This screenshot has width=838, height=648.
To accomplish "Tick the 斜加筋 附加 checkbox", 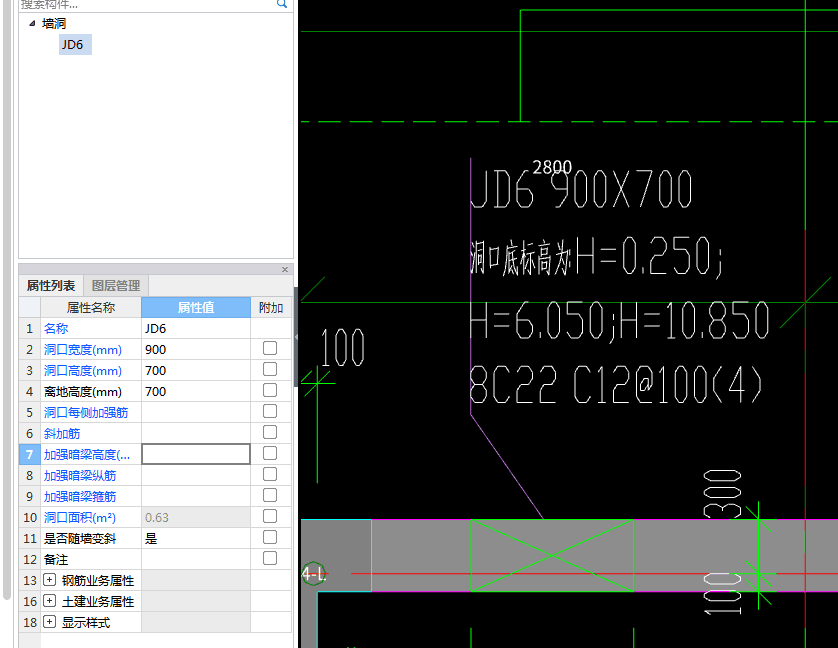I will (x=270, y=432).
